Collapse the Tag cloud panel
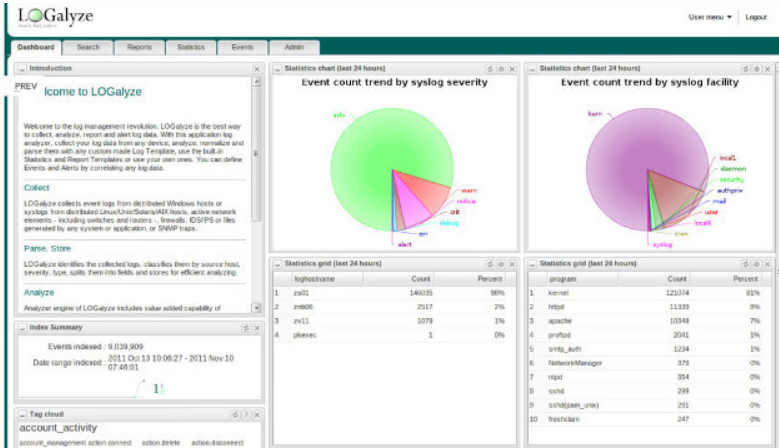 tap(22, 415)
